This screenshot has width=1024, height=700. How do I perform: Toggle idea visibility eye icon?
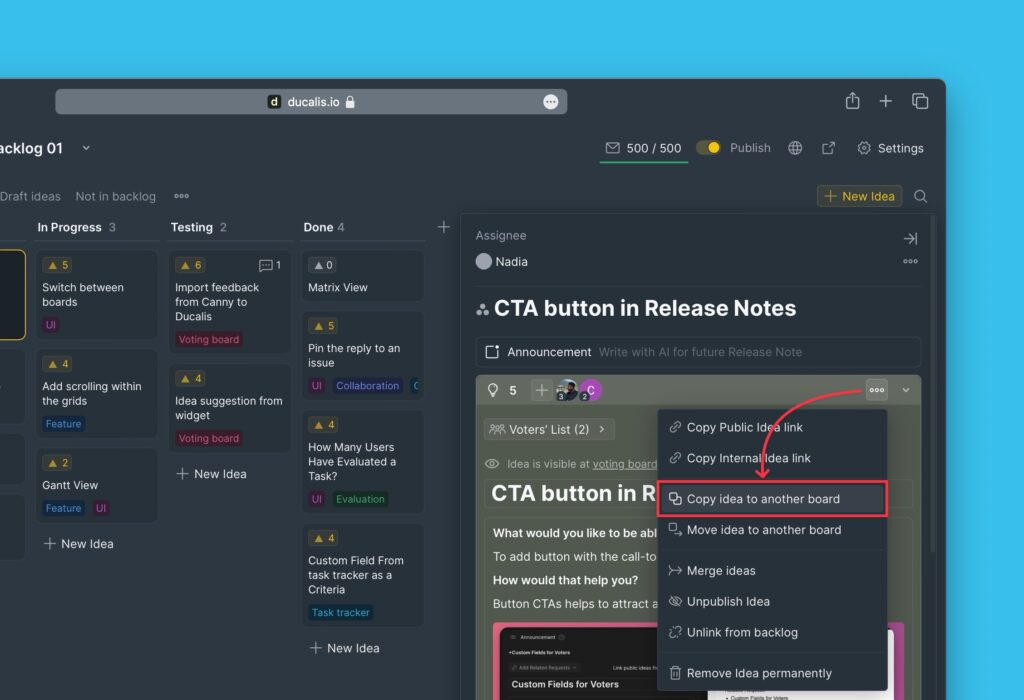click(492, 464)
